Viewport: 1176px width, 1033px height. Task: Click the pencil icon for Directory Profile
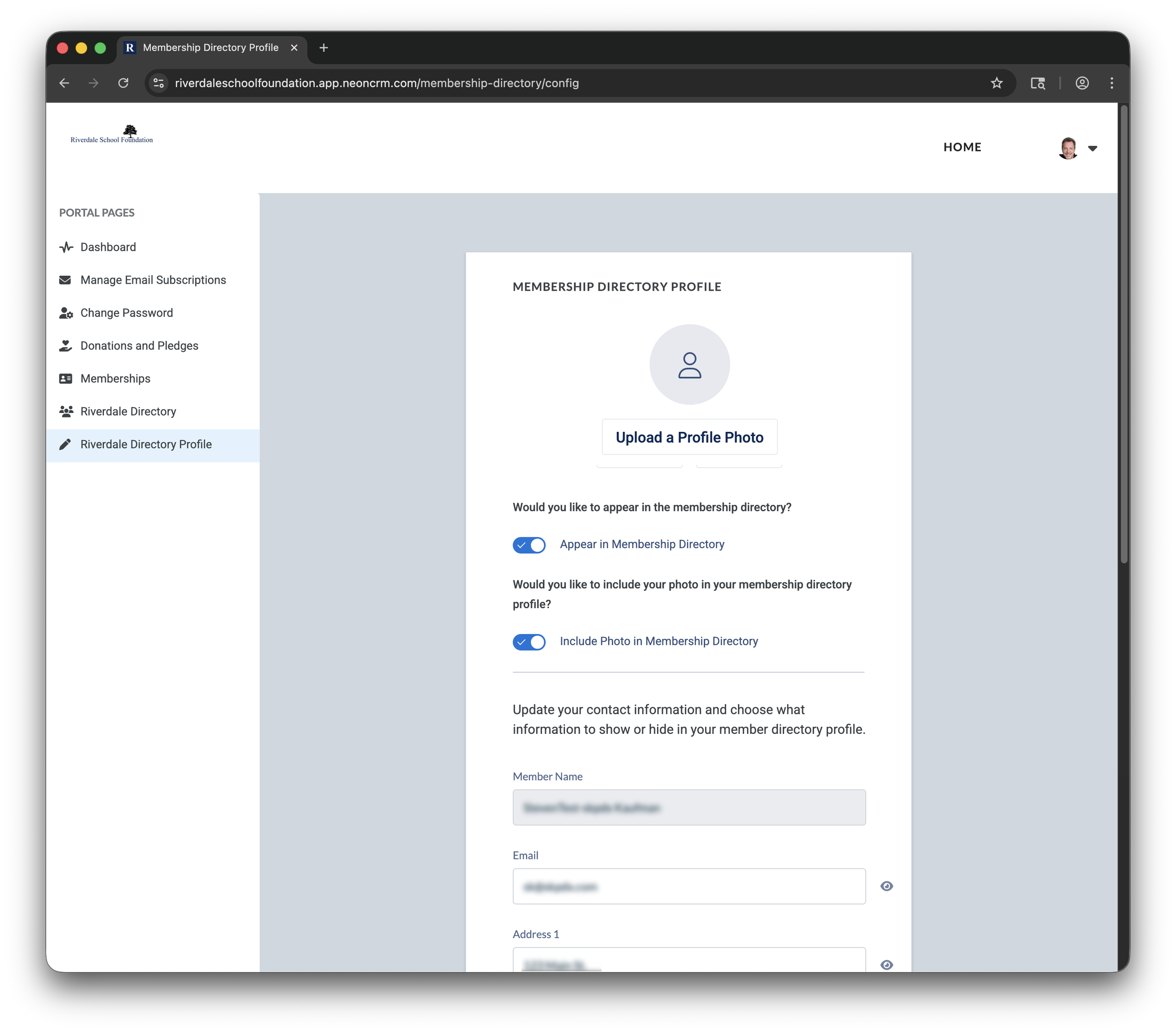pos(65,444)
